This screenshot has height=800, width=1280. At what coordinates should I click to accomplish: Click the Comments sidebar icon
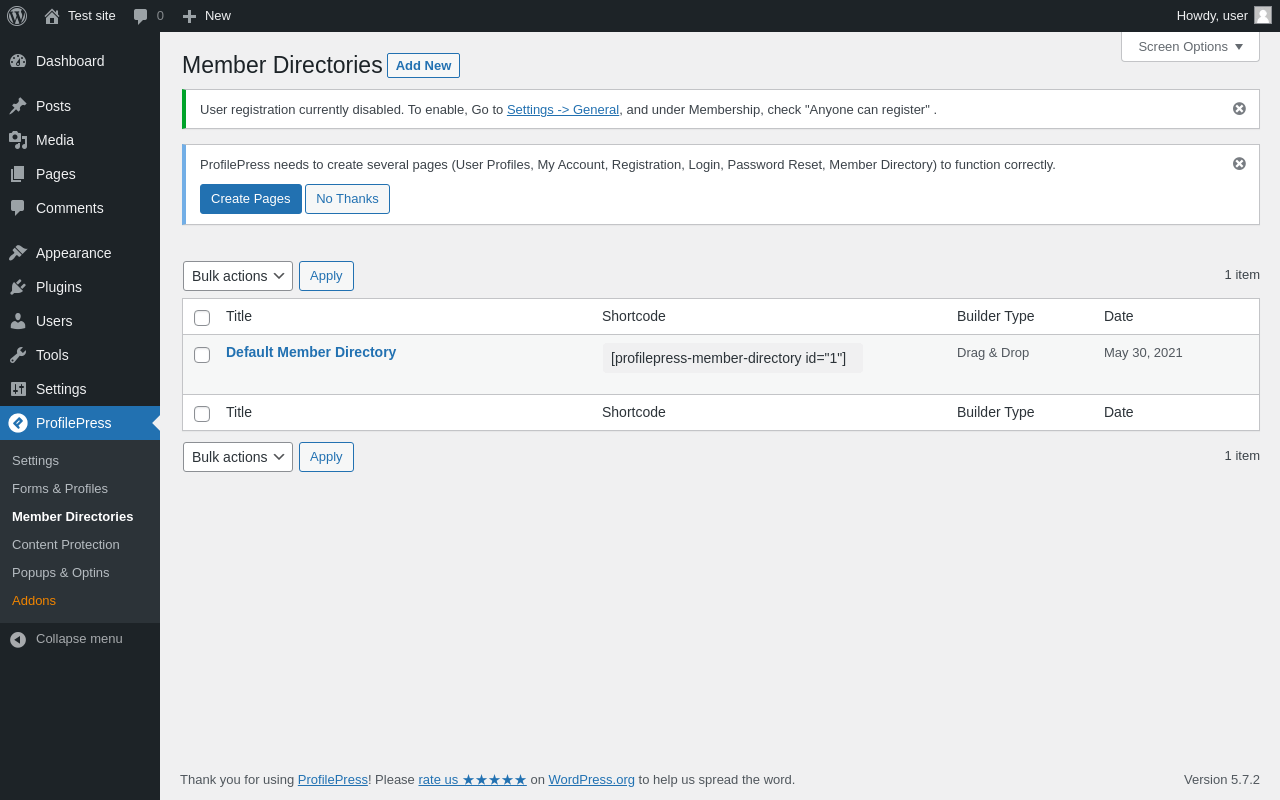(18, 208)
